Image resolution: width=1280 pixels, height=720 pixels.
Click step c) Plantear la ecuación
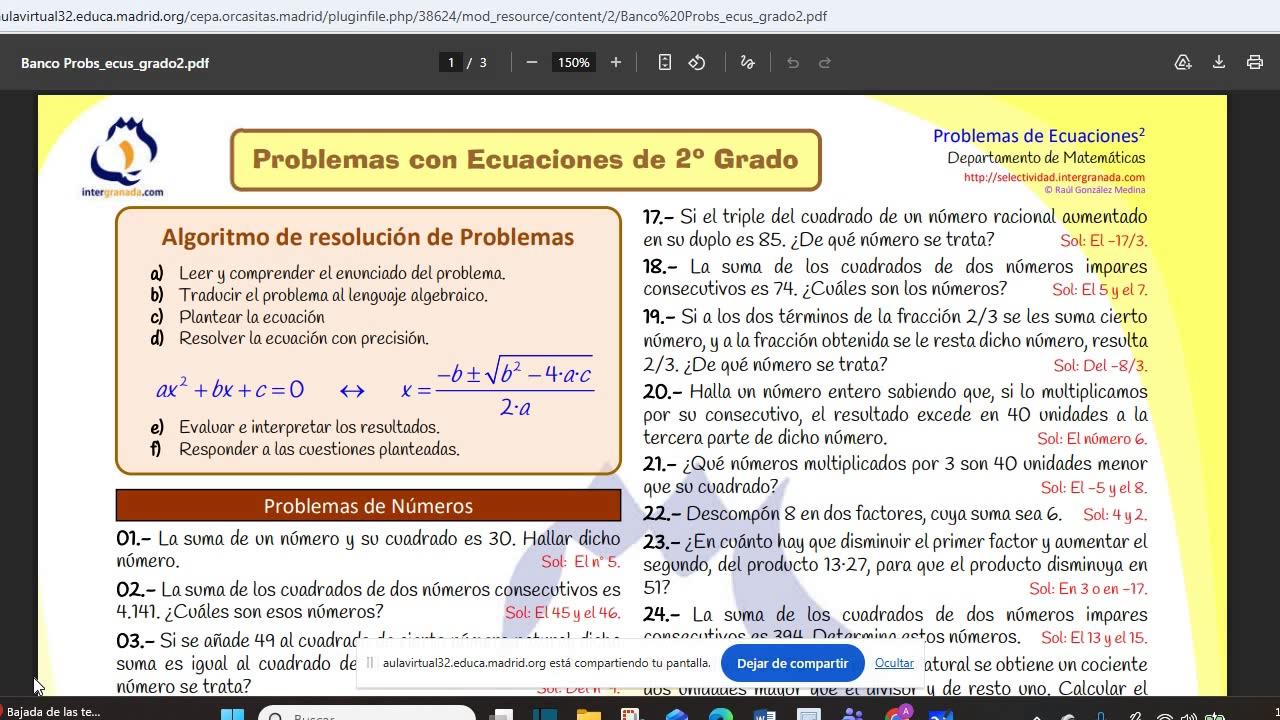point(238,317)
